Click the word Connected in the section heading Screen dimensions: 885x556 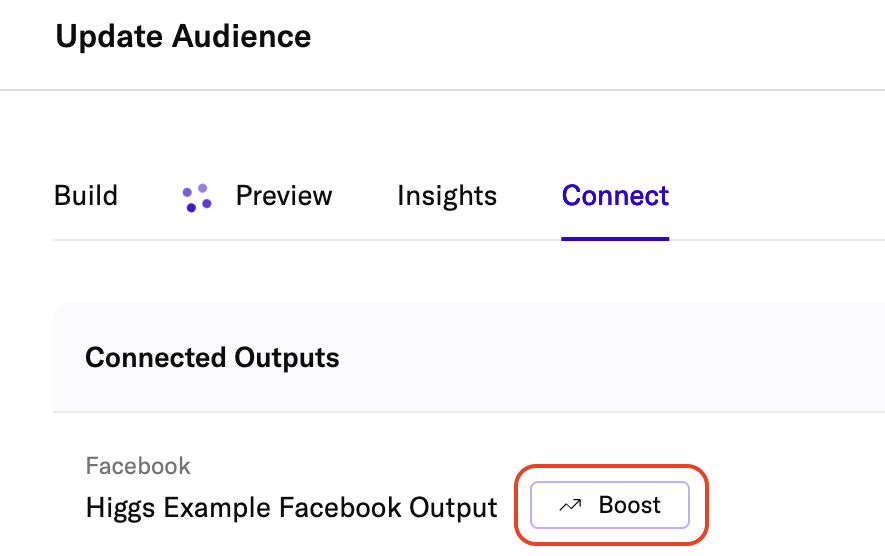[156, 357]
